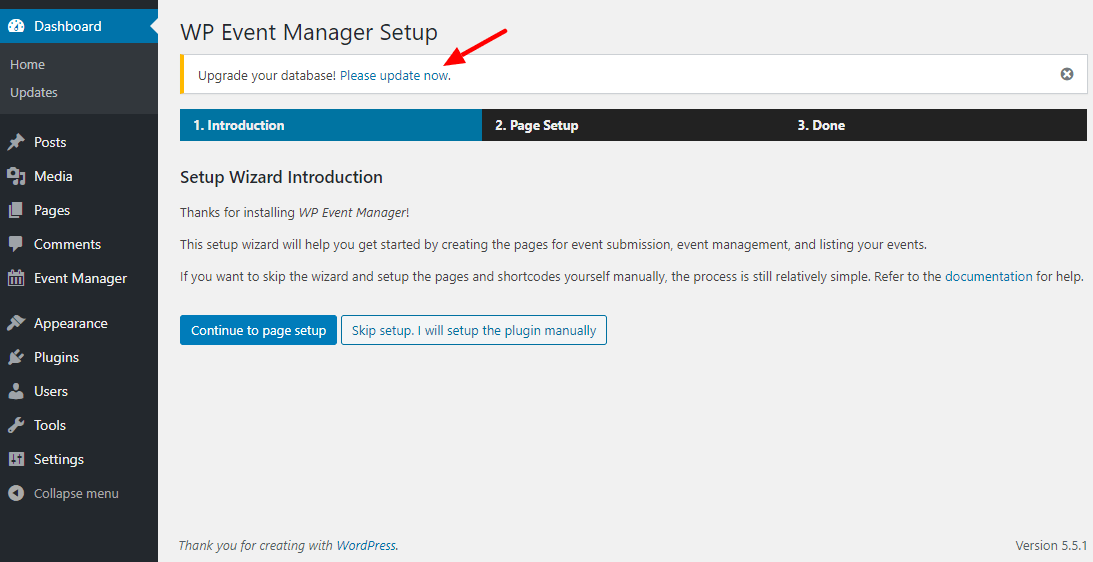Open Event Manager calendar icon
1093x562 pixels.
16,278
